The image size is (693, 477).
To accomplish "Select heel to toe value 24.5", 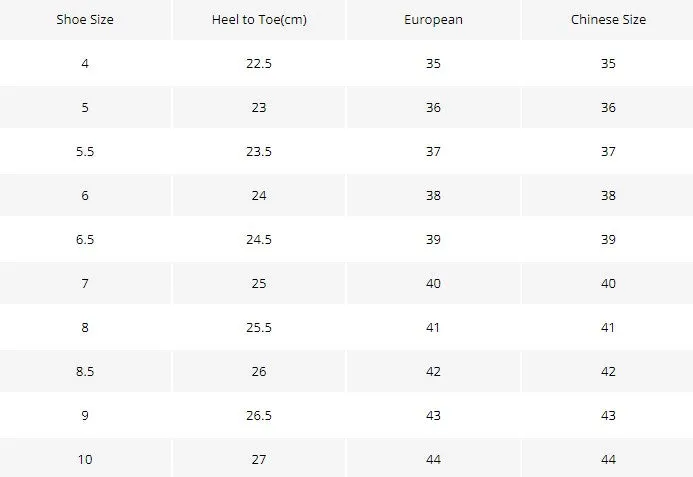I will click(259, 240).
